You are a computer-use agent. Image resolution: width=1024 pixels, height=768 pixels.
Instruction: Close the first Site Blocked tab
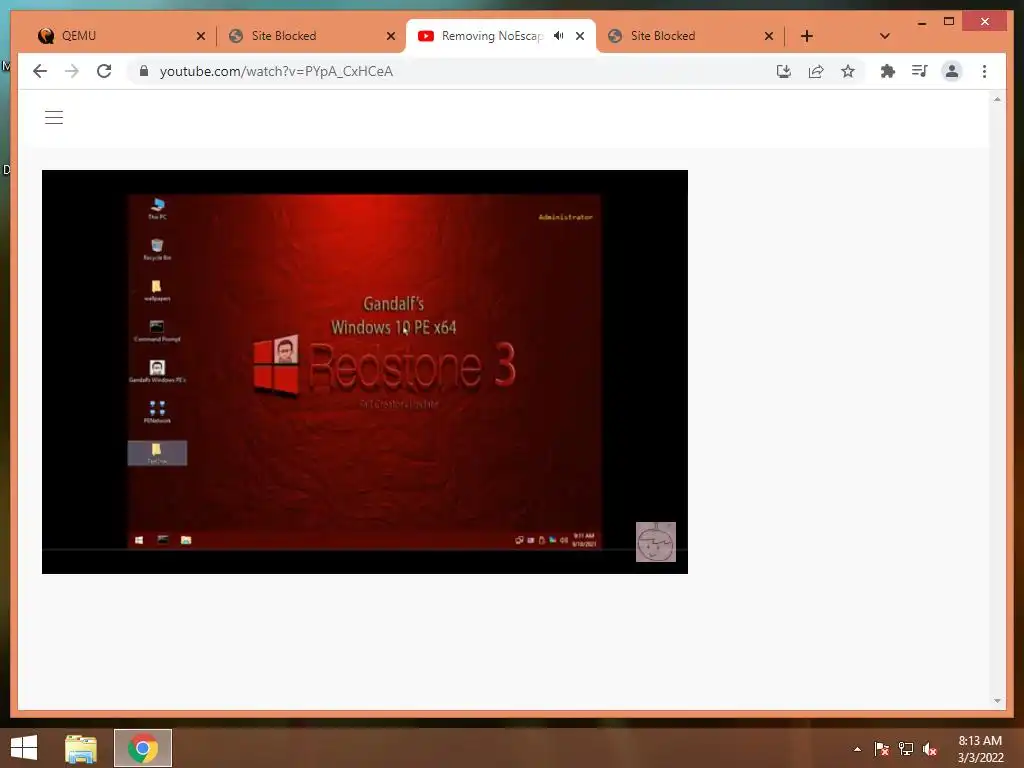pyautogui.click(x=391, y=37)
